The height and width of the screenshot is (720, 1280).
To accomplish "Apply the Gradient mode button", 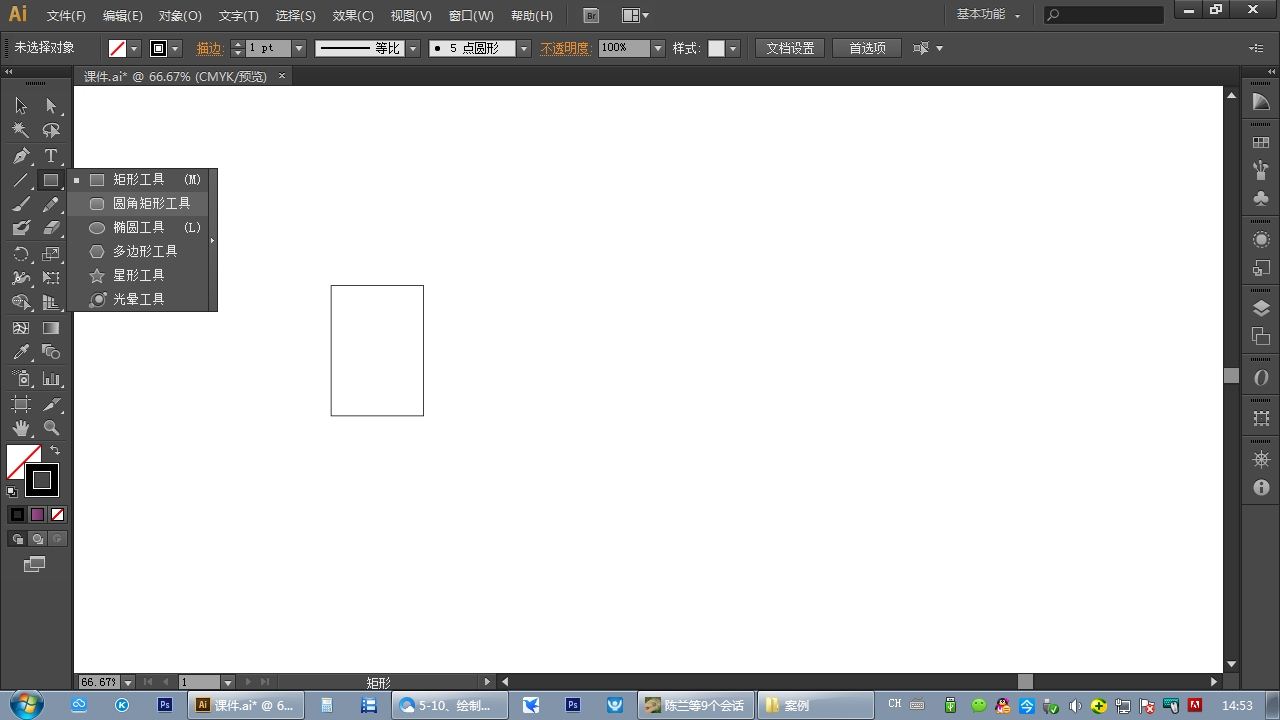I will click(37, 514).
